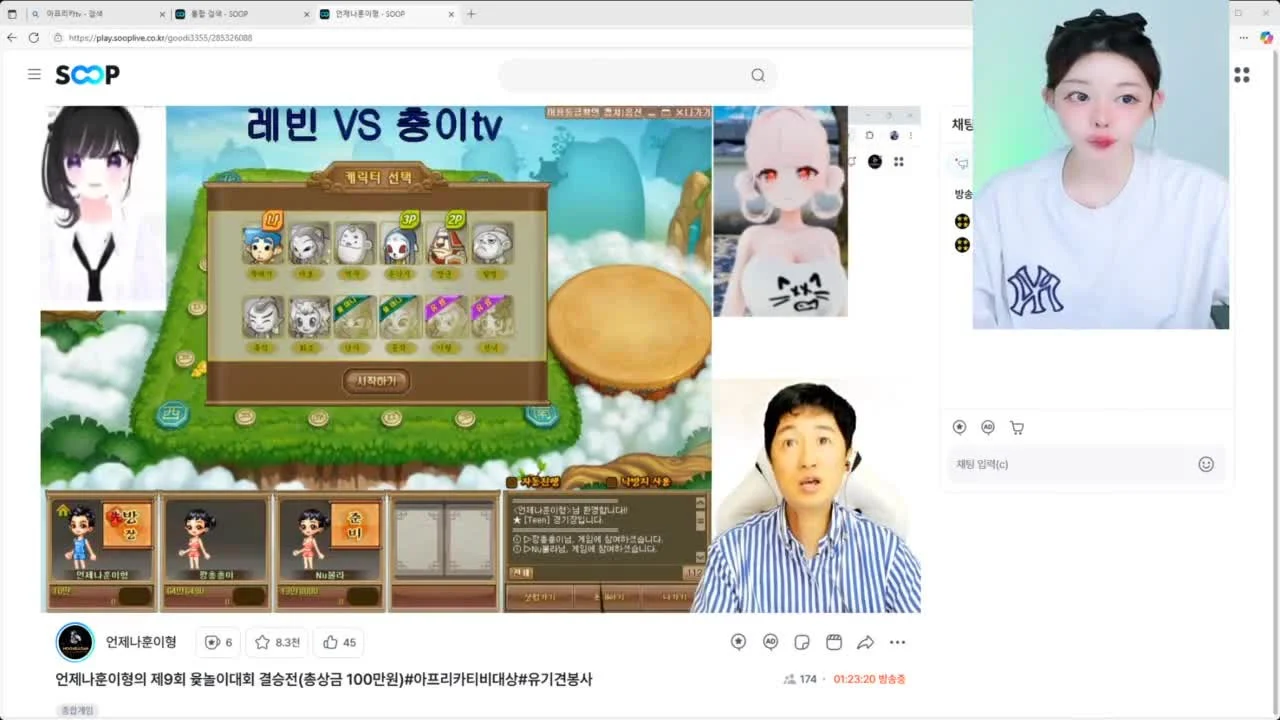Open more options ellipsis below video

pos(898,642)
